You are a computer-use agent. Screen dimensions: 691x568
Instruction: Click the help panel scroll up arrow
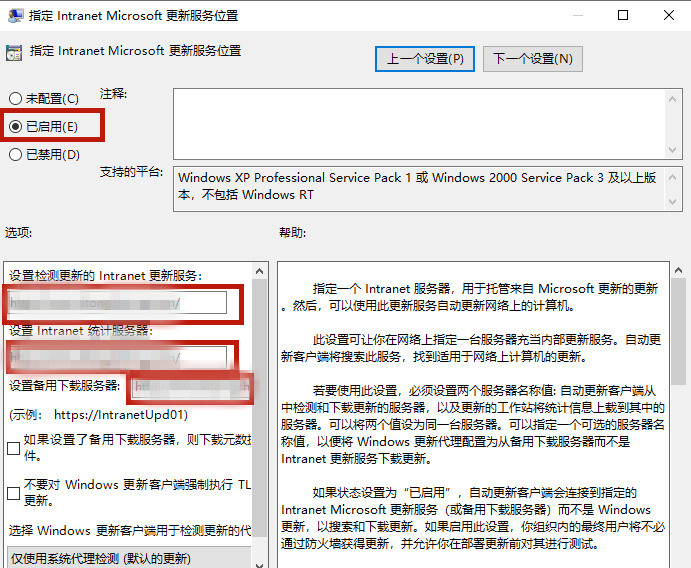pyautogui.click(x=679, y=270)
